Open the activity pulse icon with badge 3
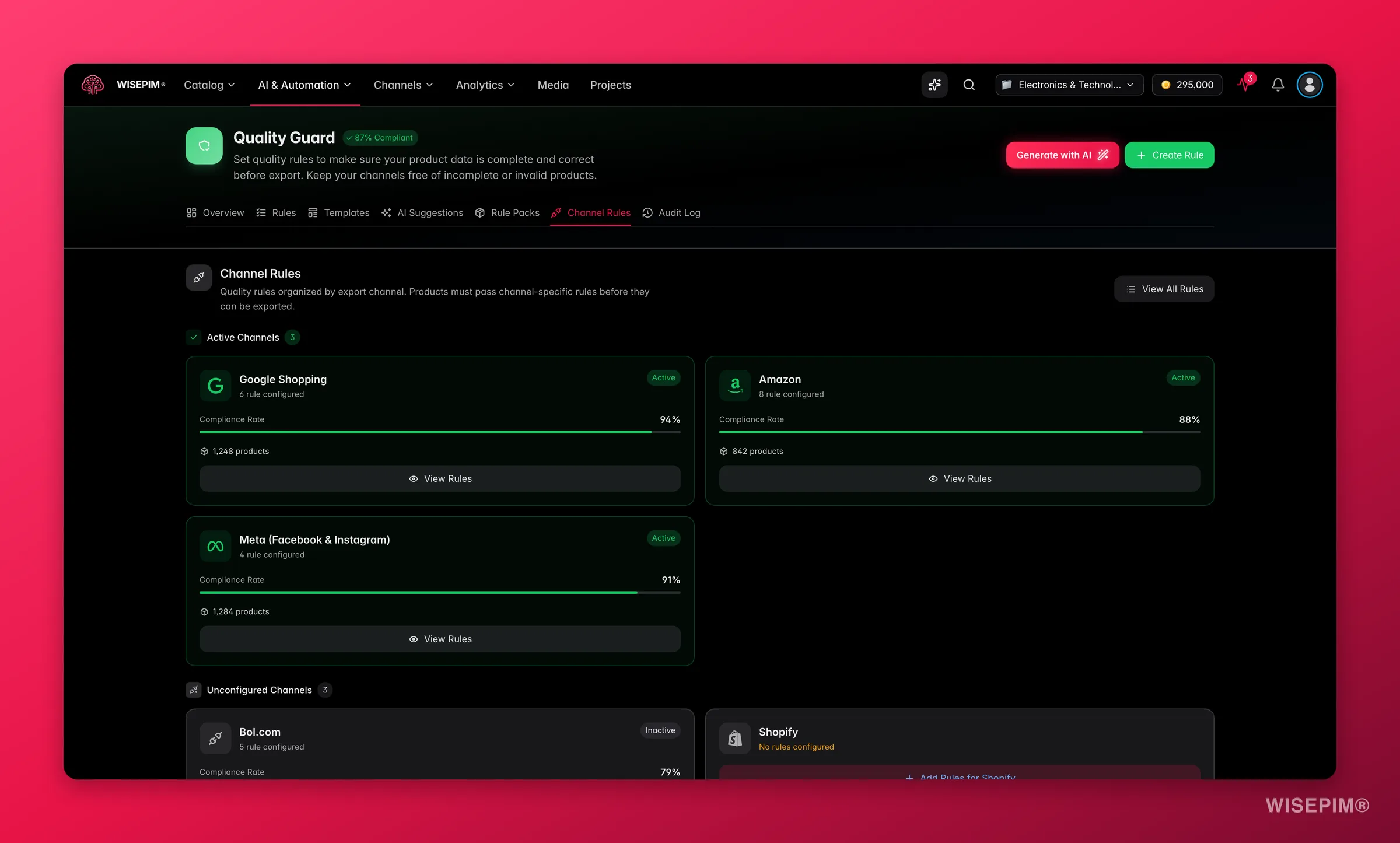This screenshot has height=843, width=1400. click(x=1245, y=83)
